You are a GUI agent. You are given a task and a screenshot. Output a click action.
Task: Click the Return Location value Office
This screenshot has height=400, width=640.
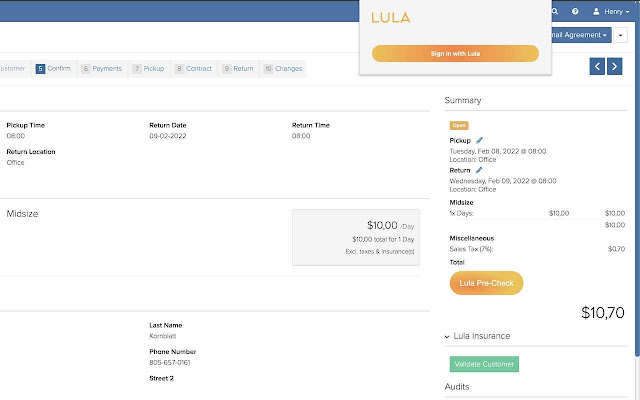pyautogui.click(x=16, y=162)
